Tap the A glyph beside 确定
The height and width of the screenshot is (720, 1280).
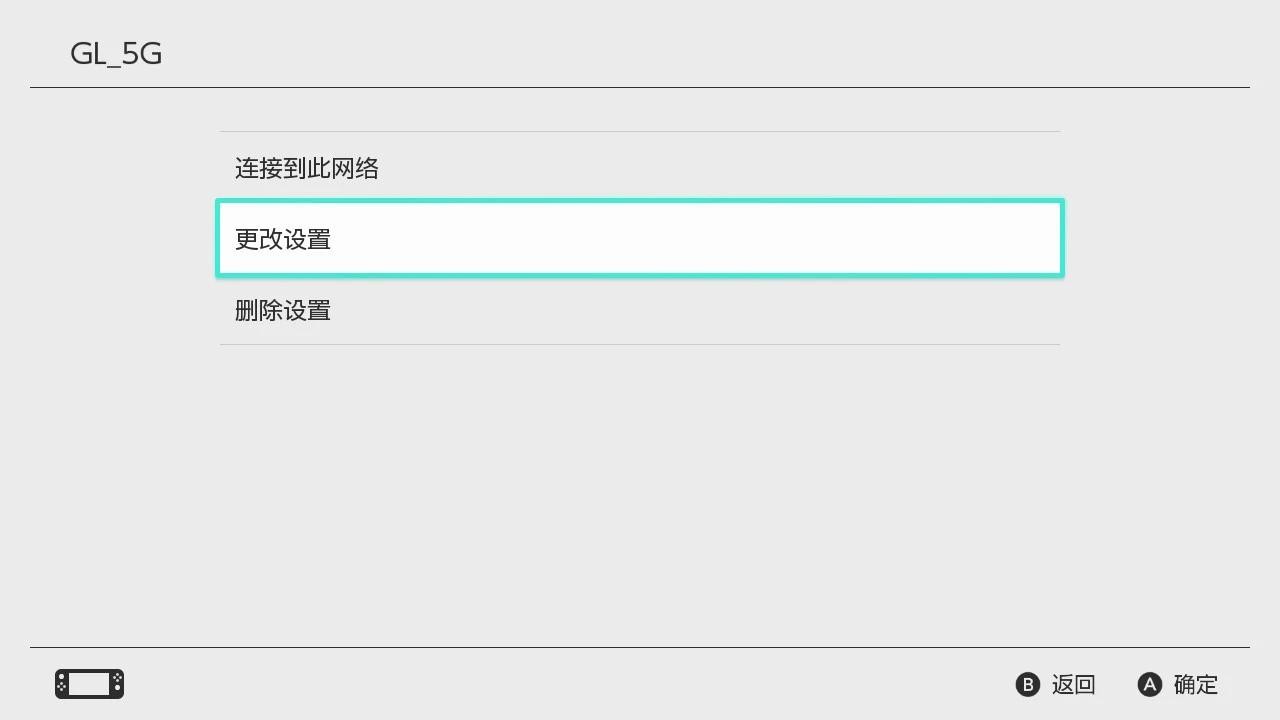[1150, 684]
